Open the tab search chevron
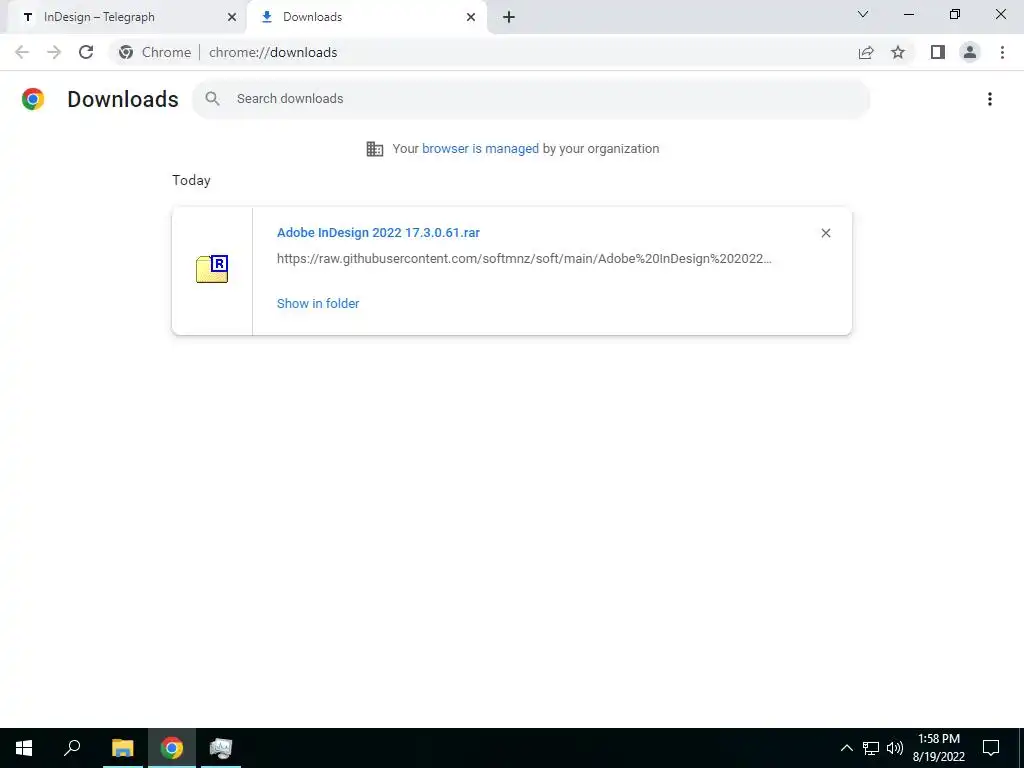The height and width of the screenshot is (768, 1024). click(x=863, y=14)
